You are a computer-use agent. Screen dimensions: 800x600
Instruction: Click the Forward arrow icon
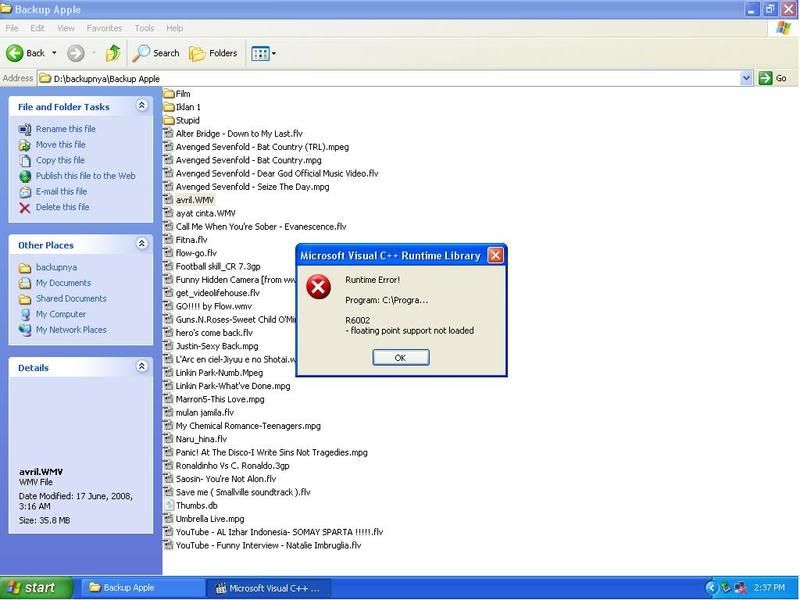(x=76, y=53)
